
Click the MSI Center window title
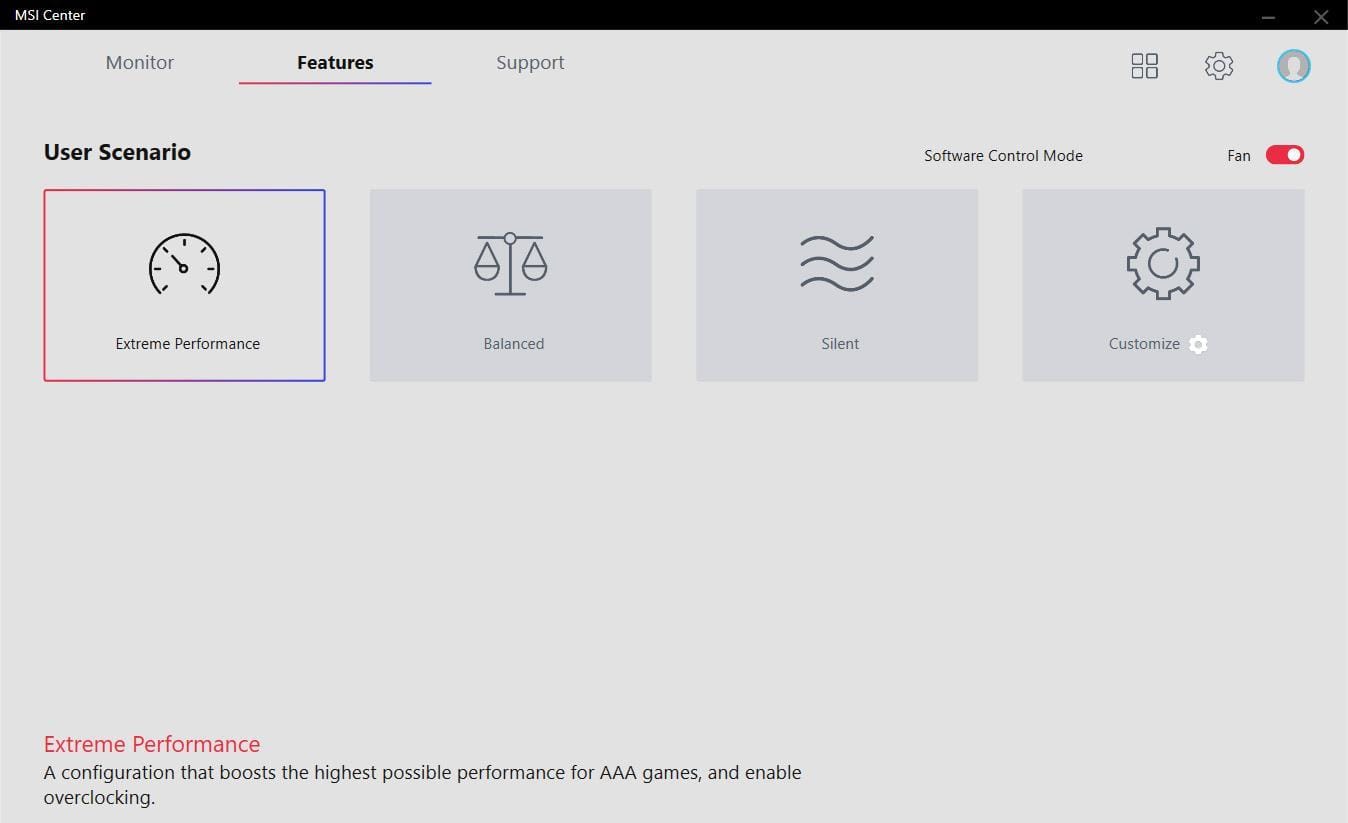(x=50, y=15)
